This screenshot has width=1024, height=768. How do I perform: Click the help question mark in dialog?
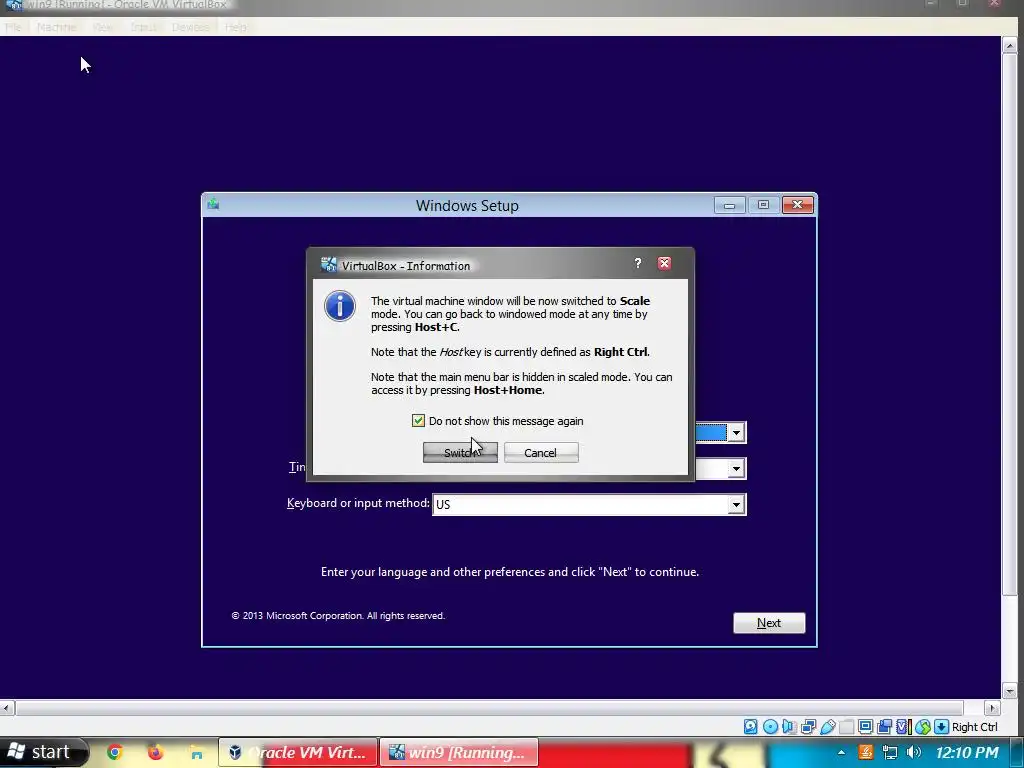[x=638, y=263]
